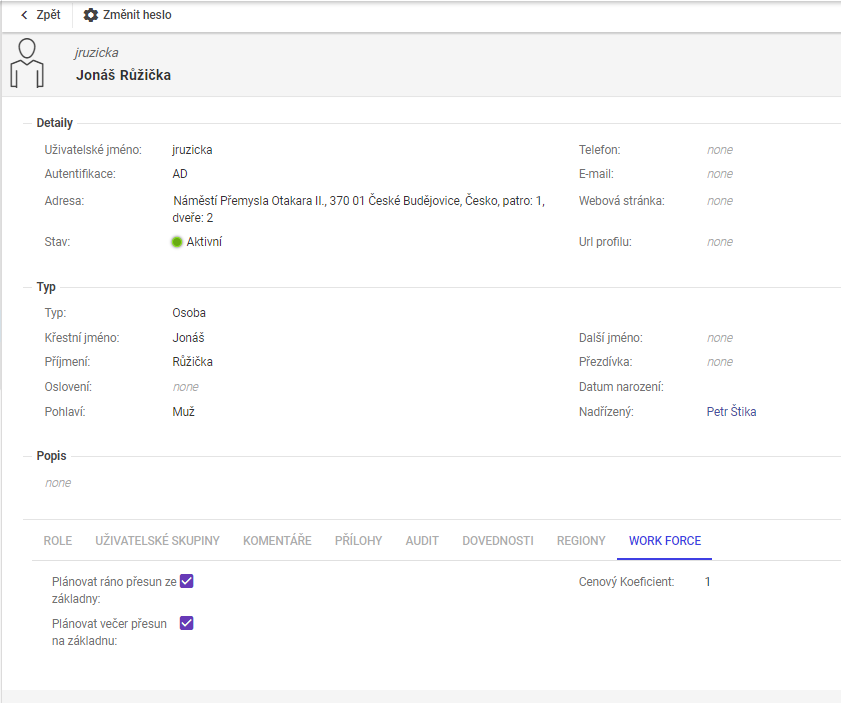
Task: Click the user avatar silhouette icon
Action: 28,65
